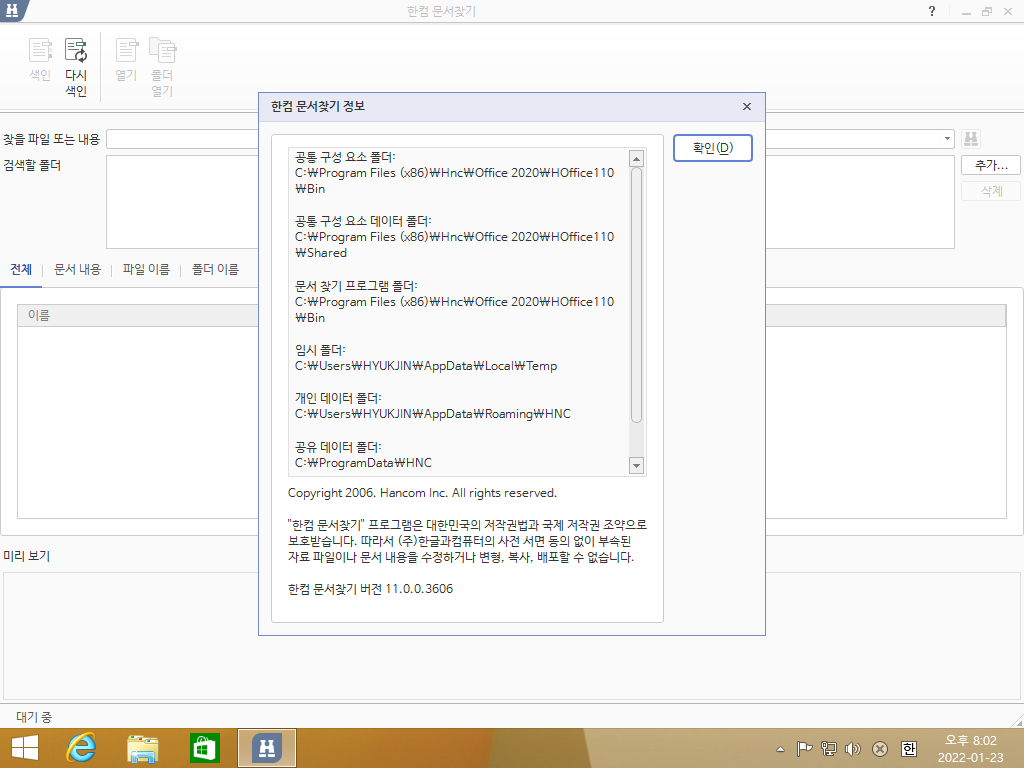Click the 열기 (open) toolbar icon

[126, 59]
